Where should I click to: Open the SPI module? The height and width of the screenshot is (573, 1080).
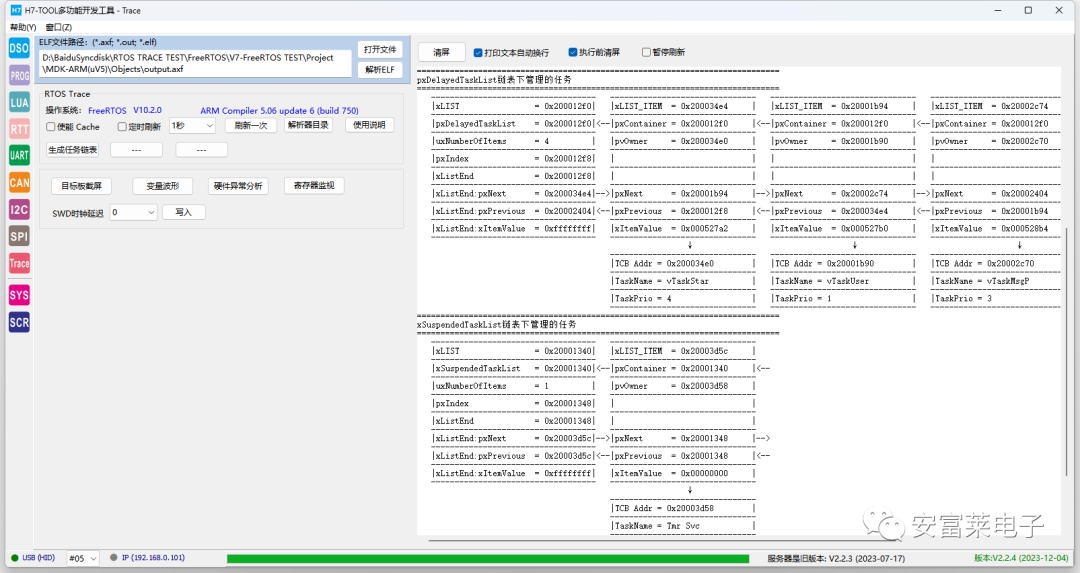(x=19, y=236)
